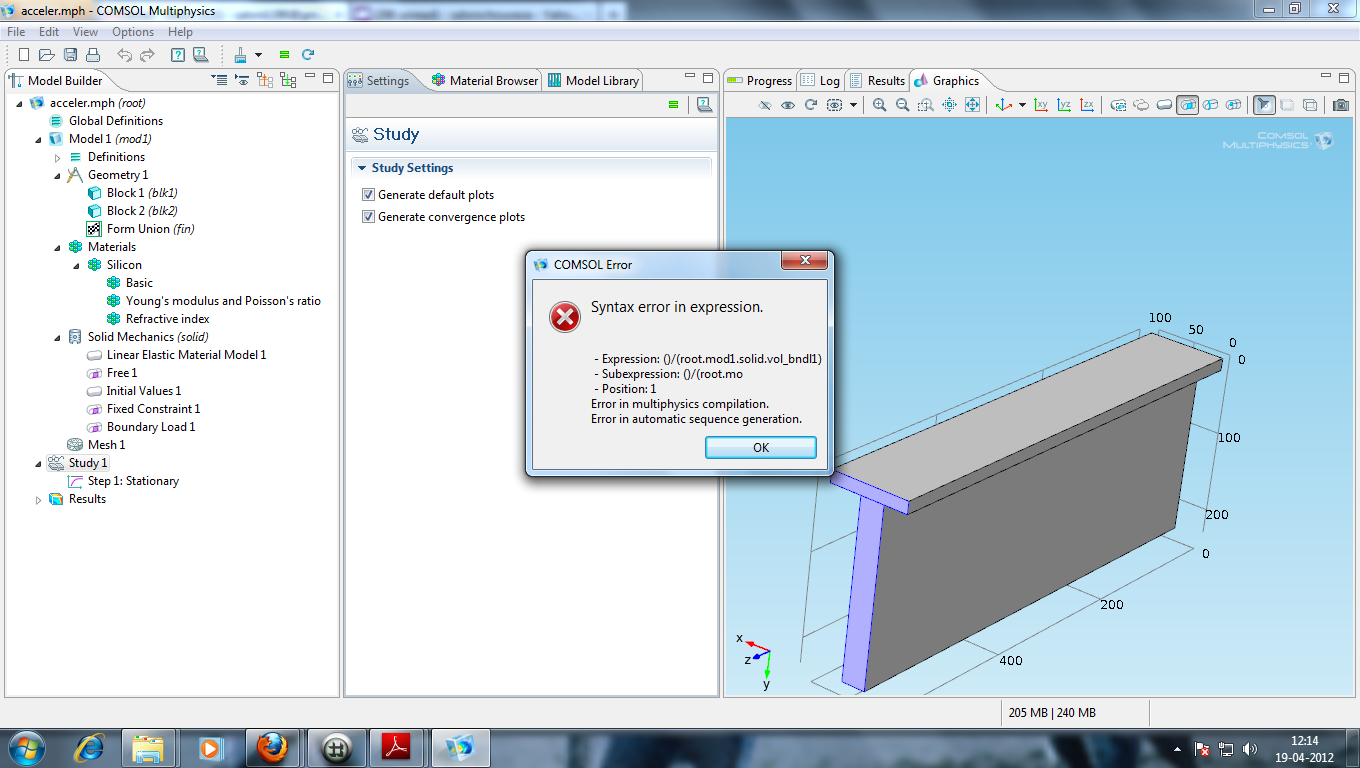The width and height of the screenshot is (1360, 768).
Task: Toggle Generate convergence plots checkbox
Action: coord(368,217)
